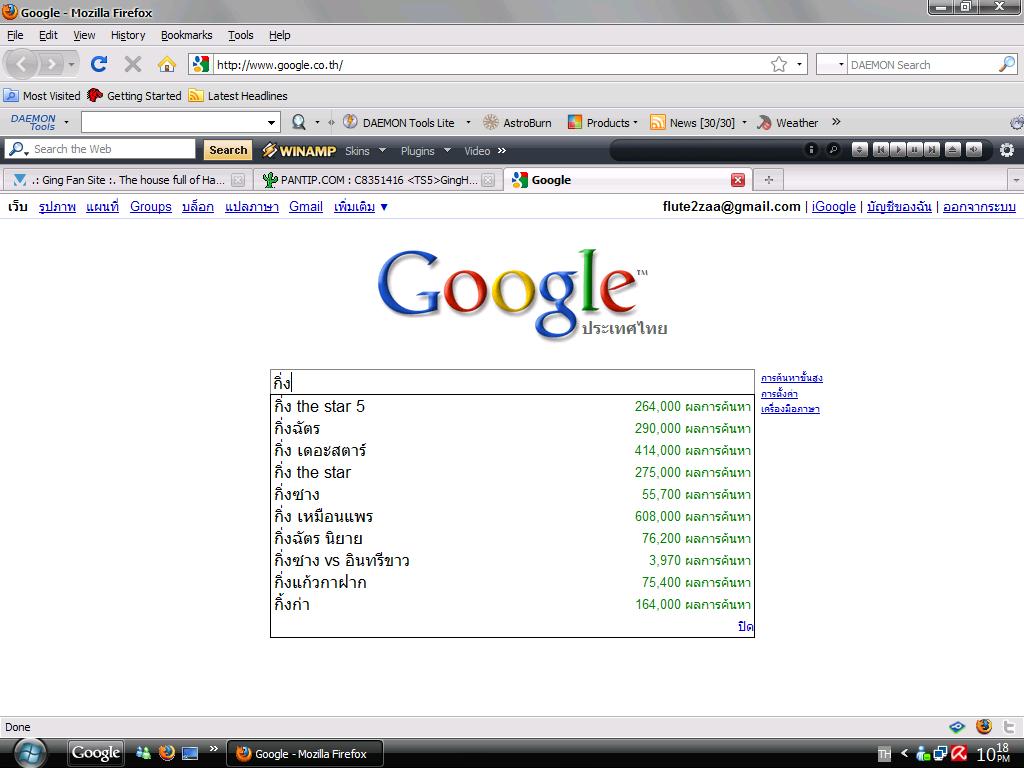Screen dimensions: 1024x768
Task: Open the Groups link
Action: [151, 207]
